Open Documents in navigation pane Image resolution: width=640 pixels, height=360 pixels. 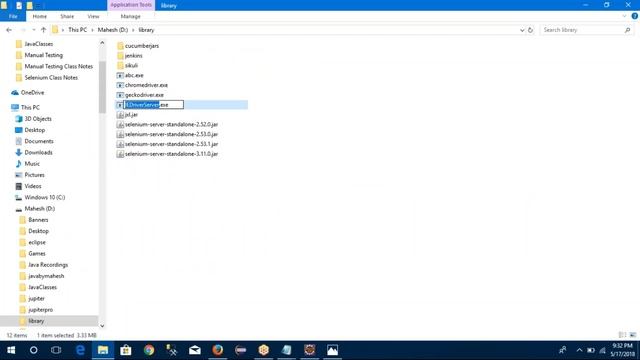pos(39,141)
